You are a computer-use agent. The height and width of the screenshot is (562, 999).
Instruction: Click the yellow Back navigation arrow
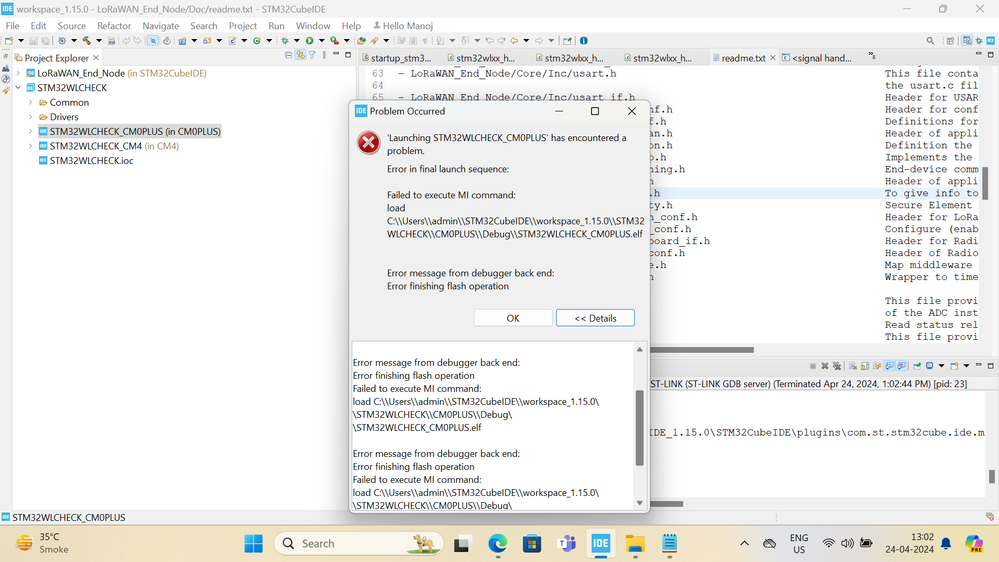click(x=514, y=40)
